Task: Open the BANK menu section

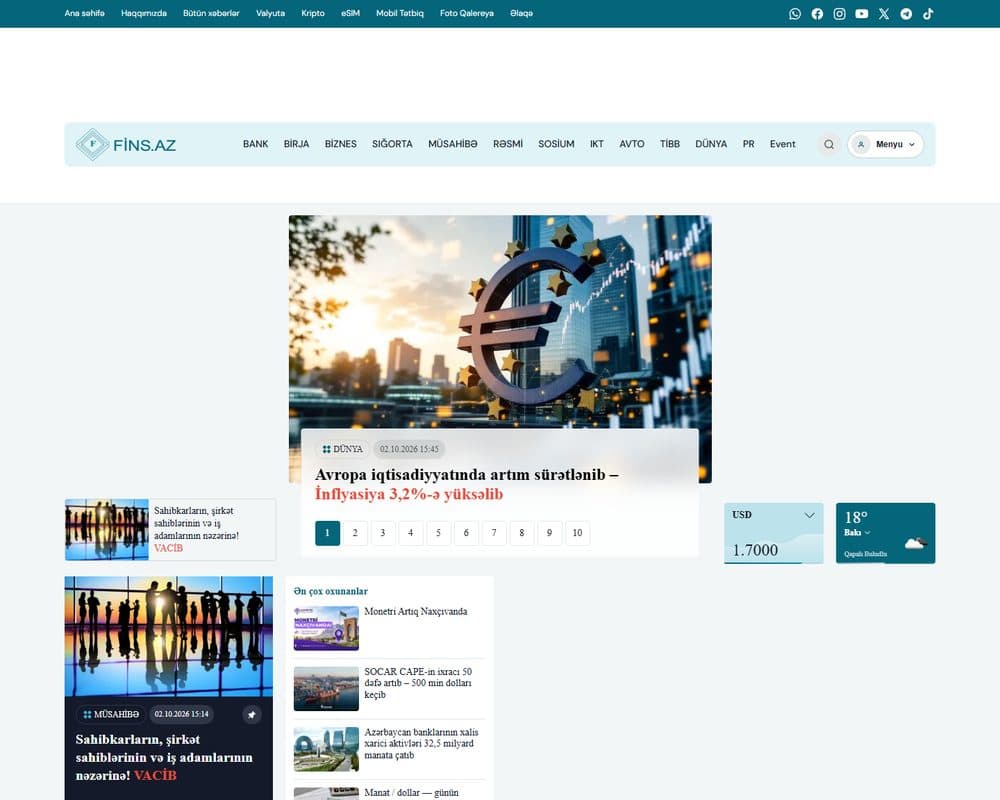Action: tap(255, 144)
